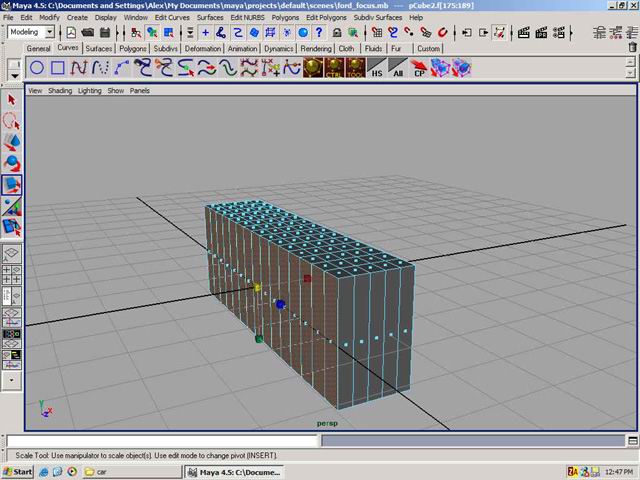Screen dimensions: 640x480
Task: Switch to four-view panel layout
Action: tap(11, 275)
